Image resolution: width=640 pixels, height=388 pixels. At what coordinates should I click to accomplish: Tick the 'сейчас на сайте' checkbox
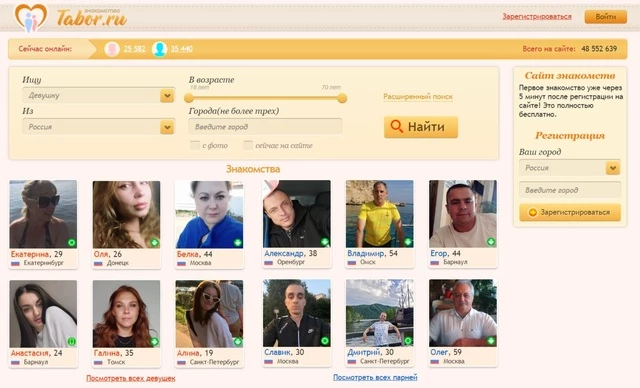point(248,145)
